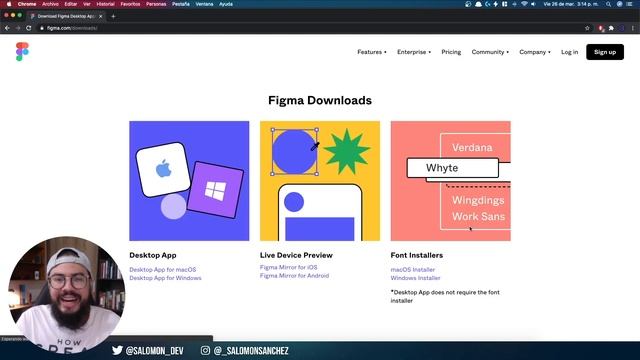
Task: Click the Desktop App illustration thumbnail
Action: click(189, 181)
